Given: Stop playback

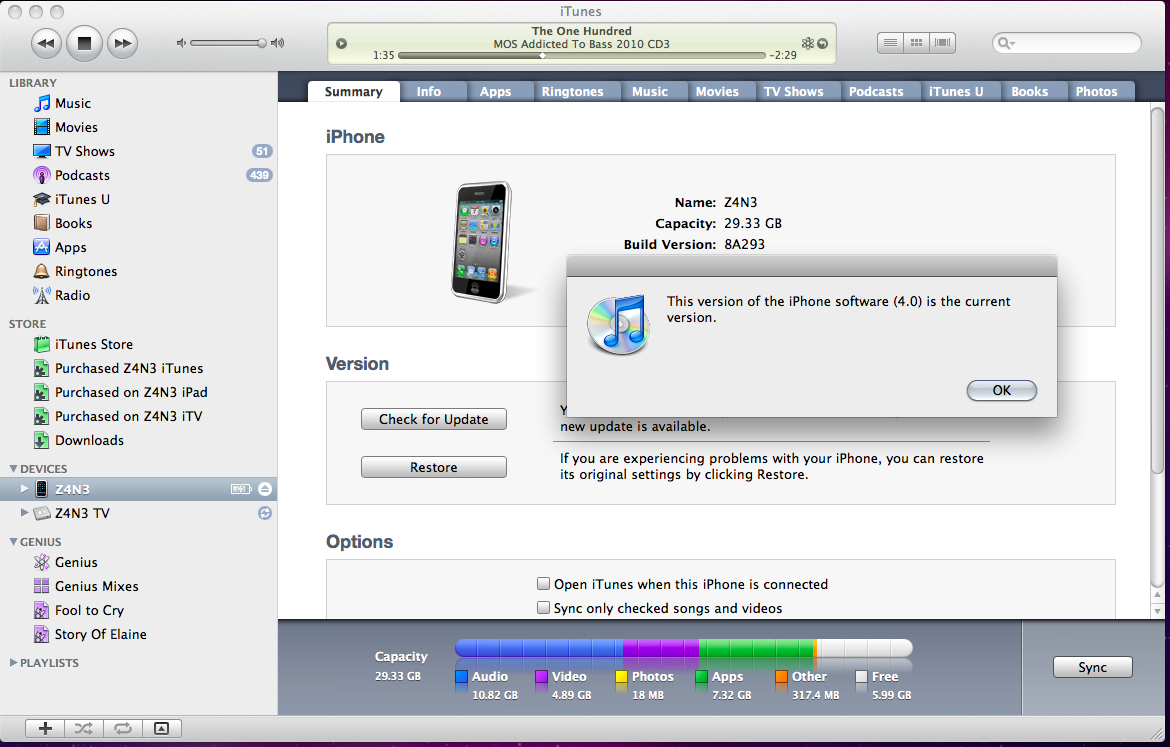Looking at the screenshot, I should coord(84,43).
